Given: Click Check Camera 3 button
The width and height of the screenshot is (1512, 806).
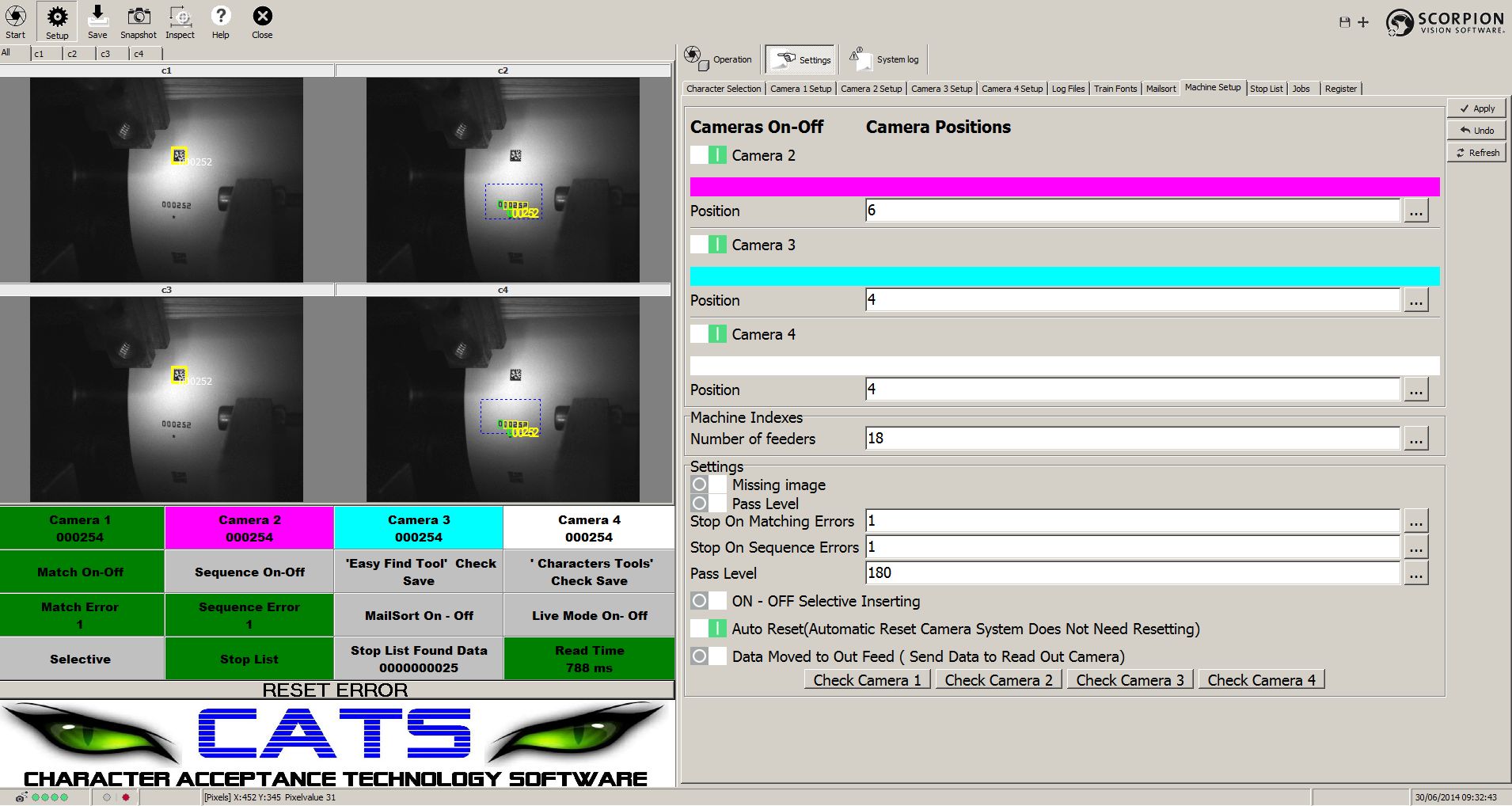Looking at the screenshot, I should pyautogui.click(x=1130, y=680).
